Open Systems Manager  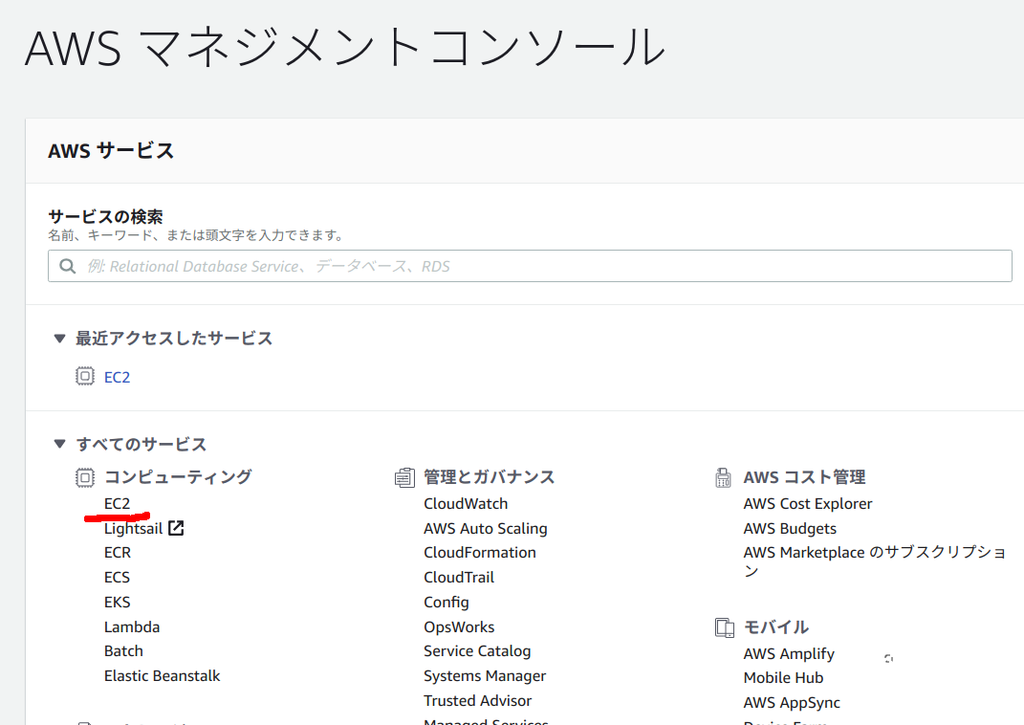coord(485,676)
